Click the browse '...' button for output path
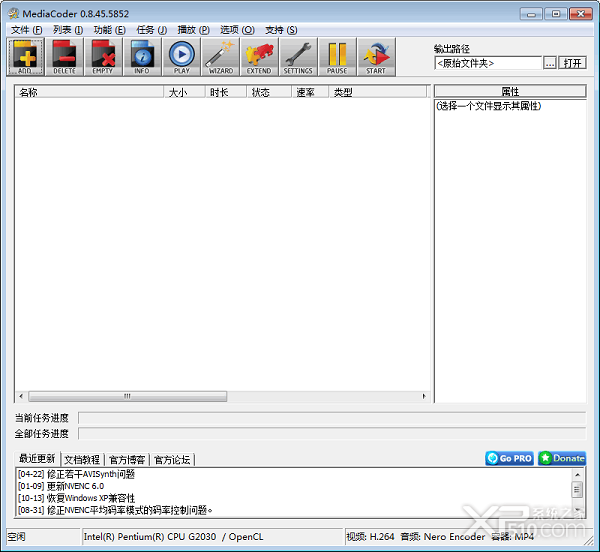The height and width of the screenshot is (552, 600). coord(550,63)
